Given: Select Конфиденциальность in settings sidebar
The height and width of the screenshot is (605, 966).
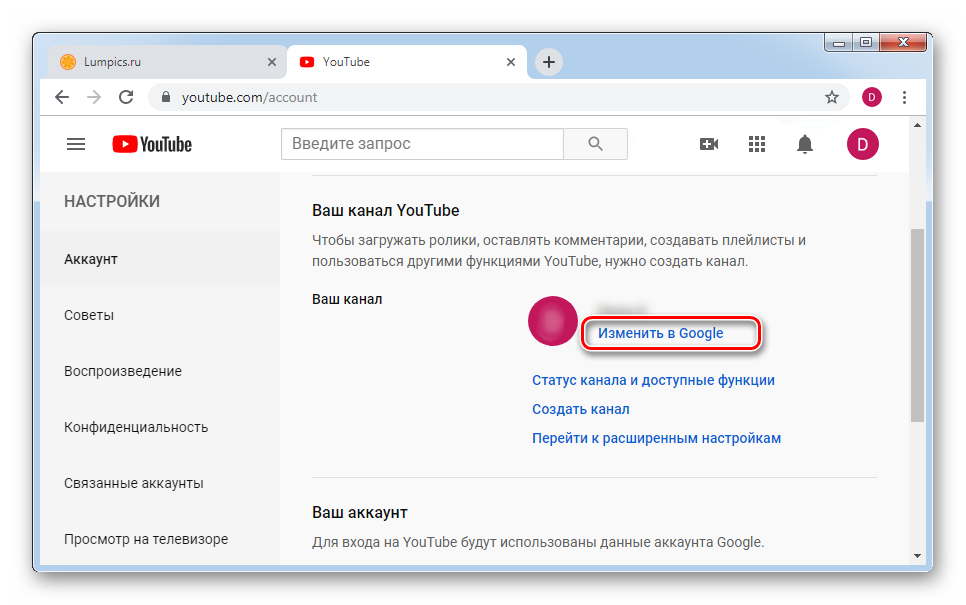Looking at the screenshot, I should [136, 427].
